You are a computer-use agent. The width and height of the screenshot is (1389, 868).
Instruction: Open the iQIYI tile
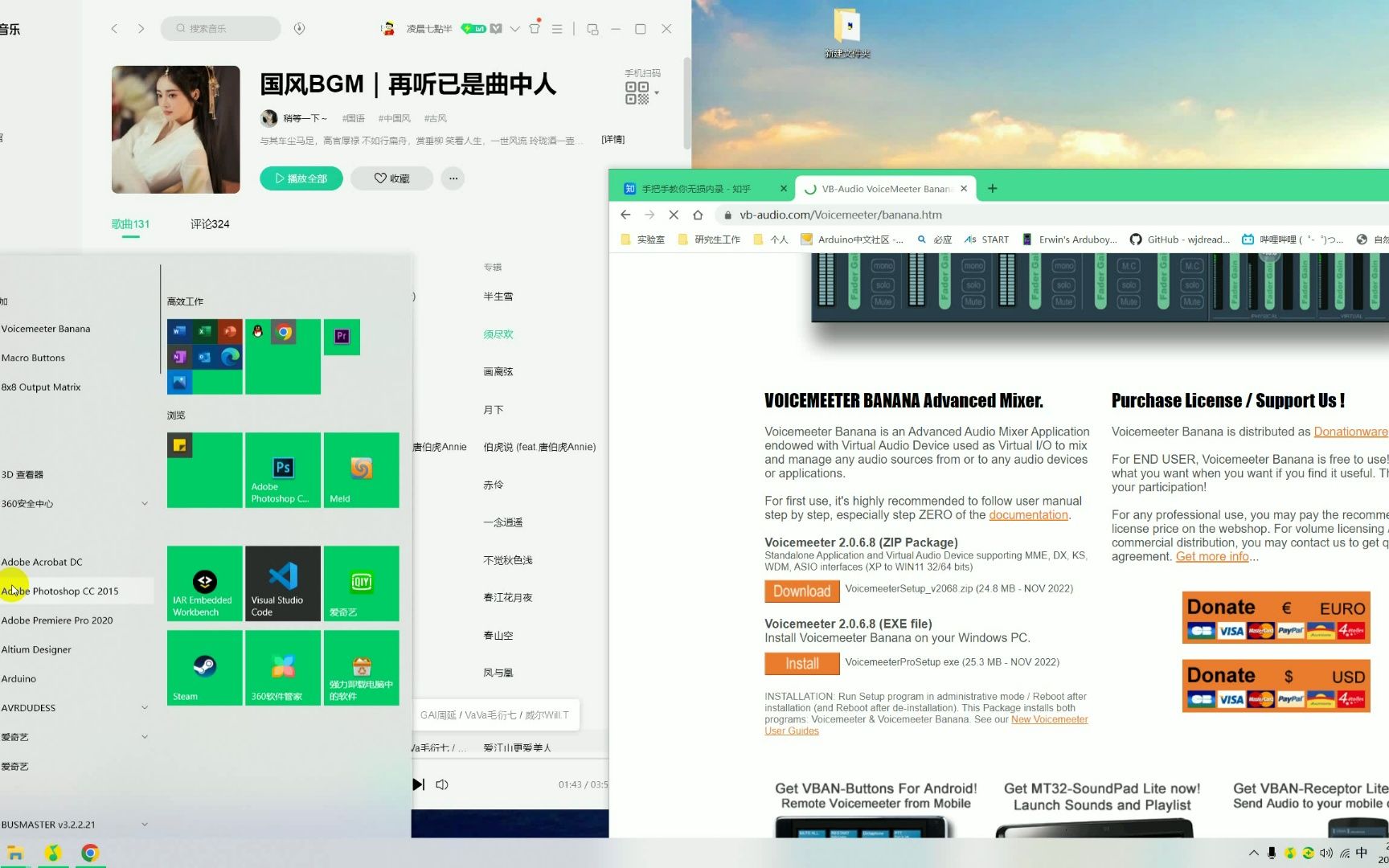tap(362, 583)
